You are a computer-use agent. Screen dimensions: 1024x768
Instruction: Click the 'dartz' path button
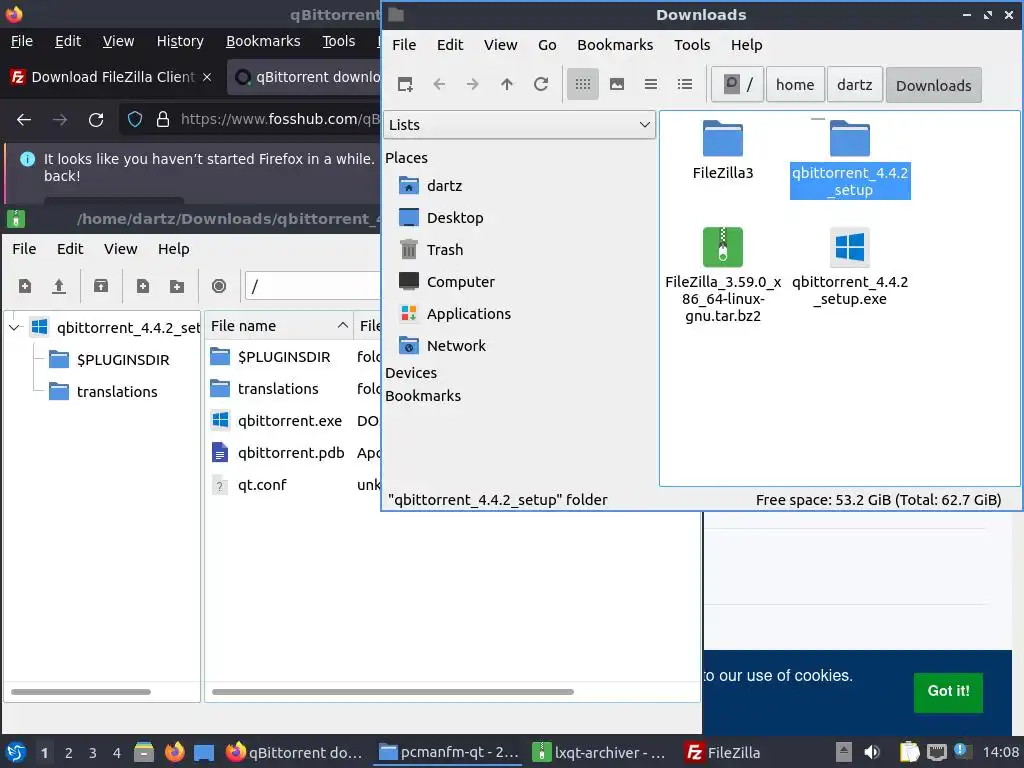click(x=854, y=85)
